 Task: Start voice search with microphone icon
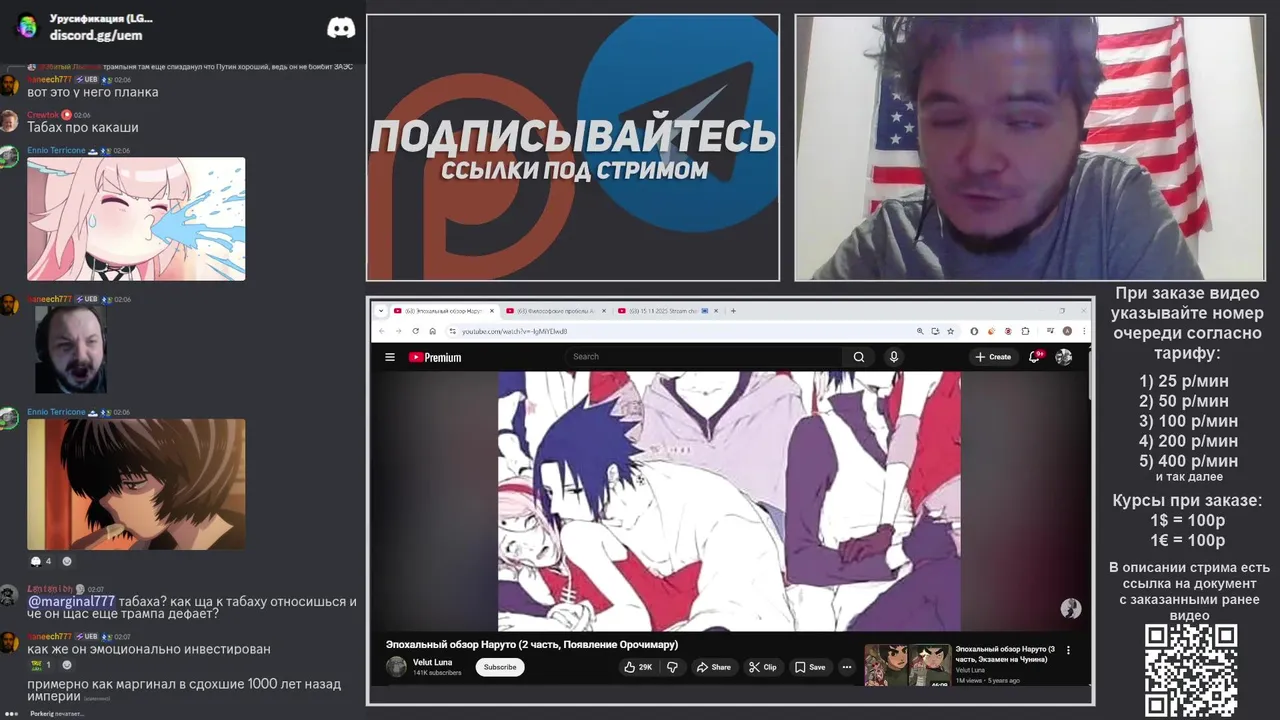894,357
